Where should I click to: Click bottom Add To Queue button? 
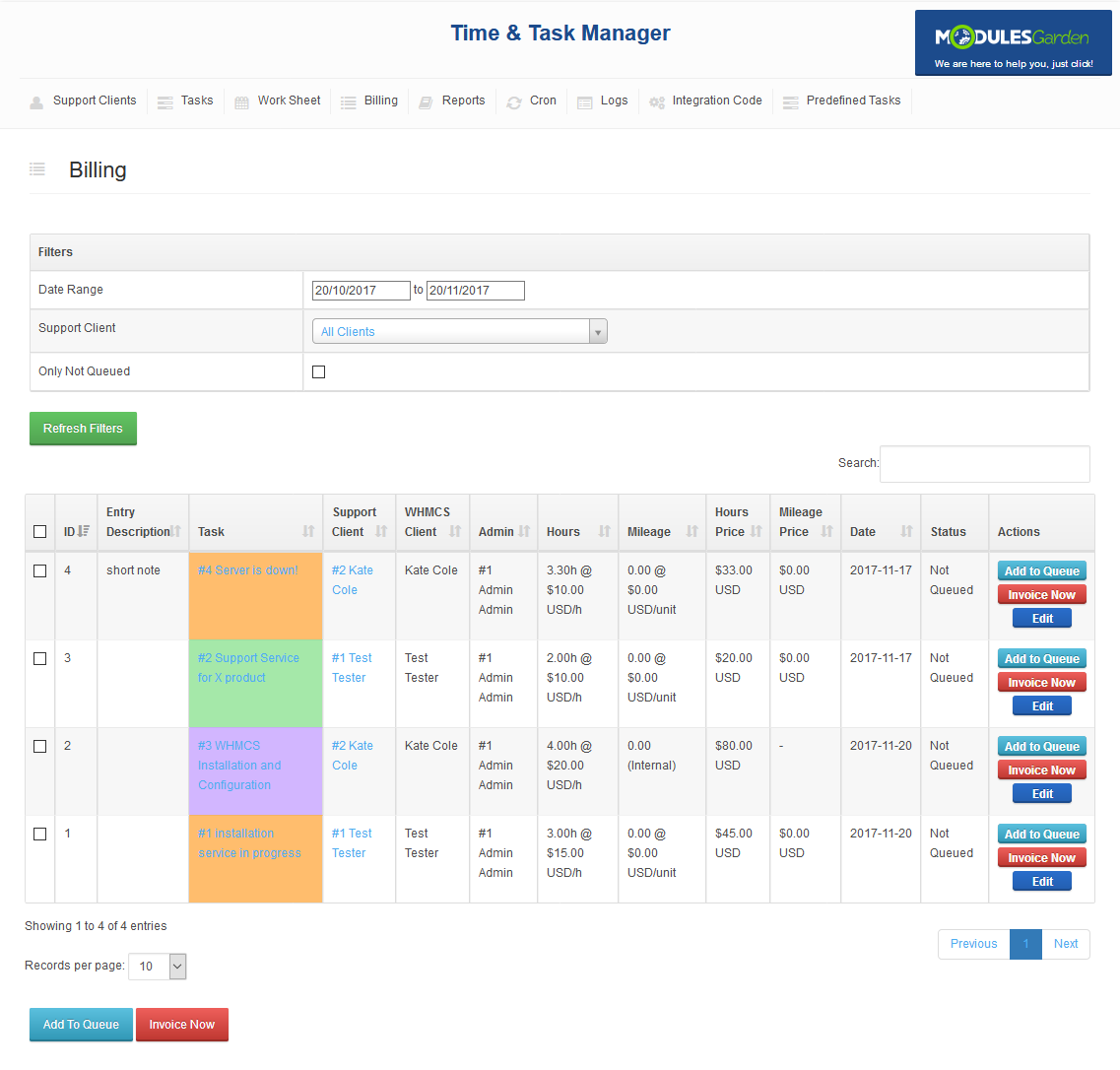[81, 1025]
